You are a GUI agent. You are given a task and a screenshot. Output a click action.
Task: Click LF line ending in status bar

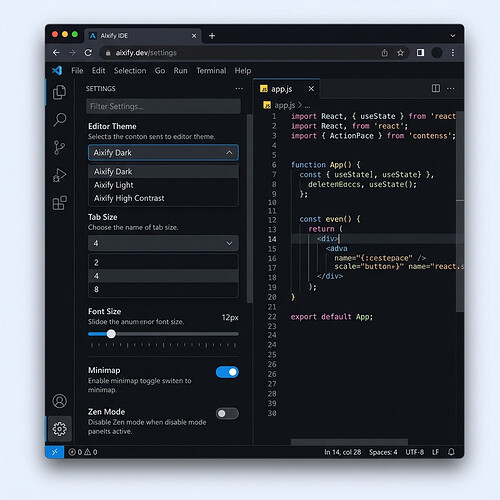click(x=435, y=452)
